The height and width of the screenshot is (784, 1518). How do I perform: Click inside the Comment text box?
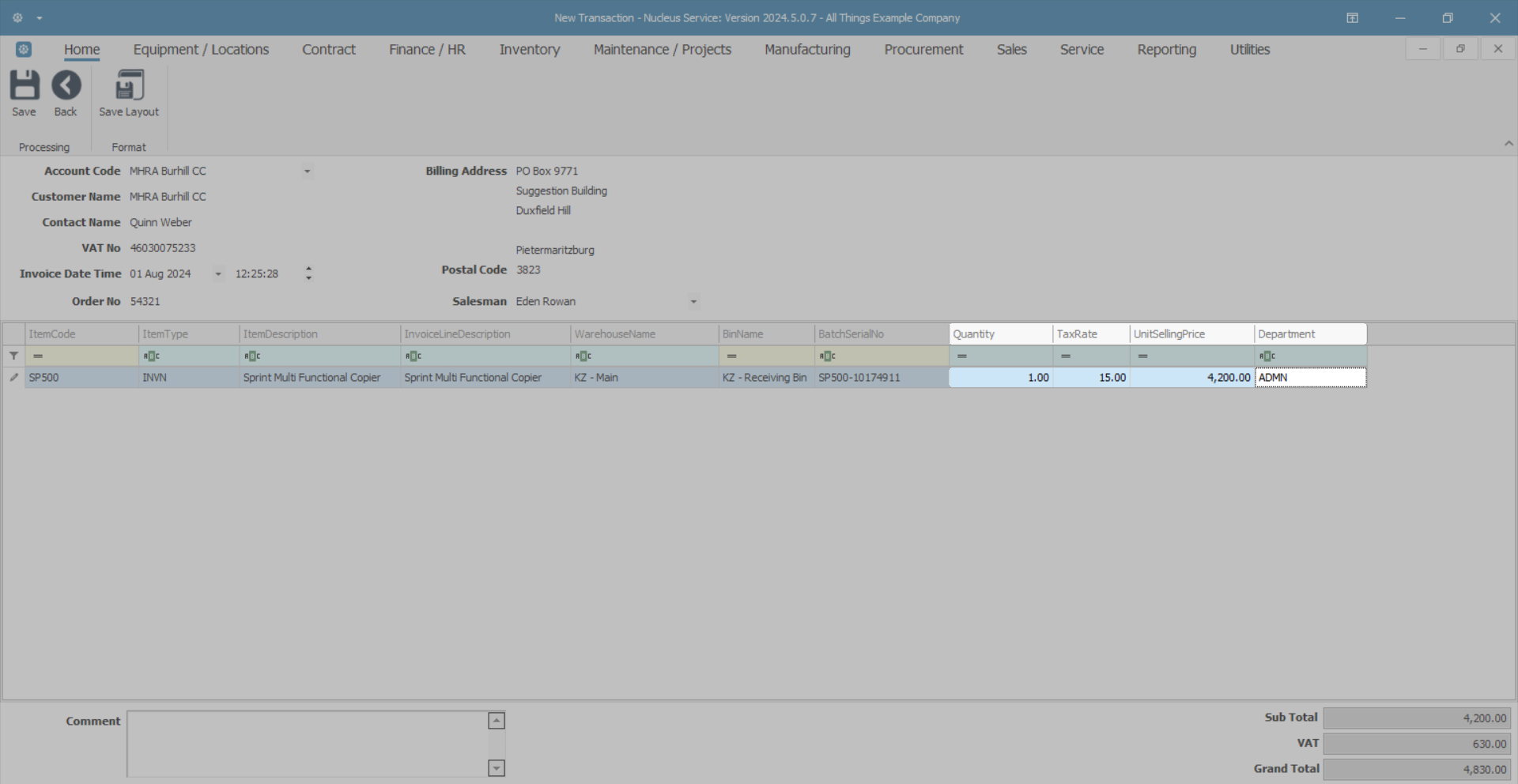[308, 744]
